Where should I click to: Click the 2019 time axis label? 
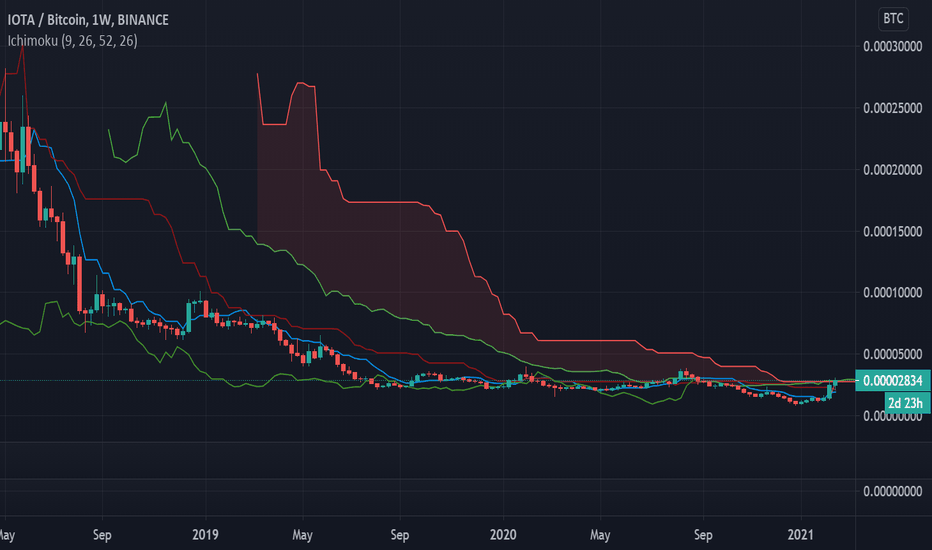tap(206, 535)
